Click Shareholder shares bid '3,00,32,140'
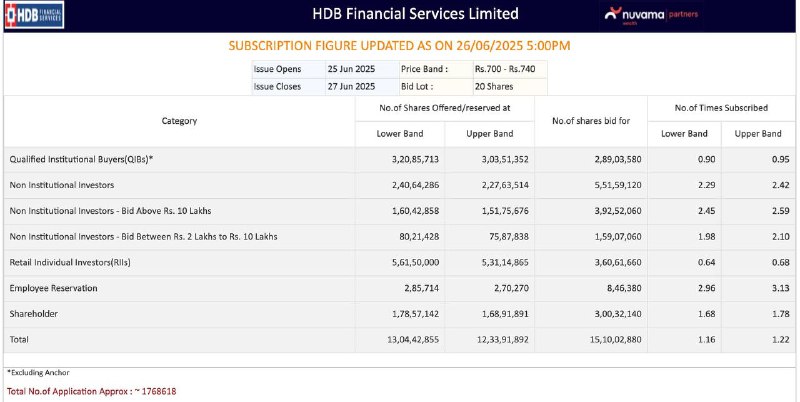Image resolution: width=800 pixels, height=402 pixels. click(x=618, y=314)
